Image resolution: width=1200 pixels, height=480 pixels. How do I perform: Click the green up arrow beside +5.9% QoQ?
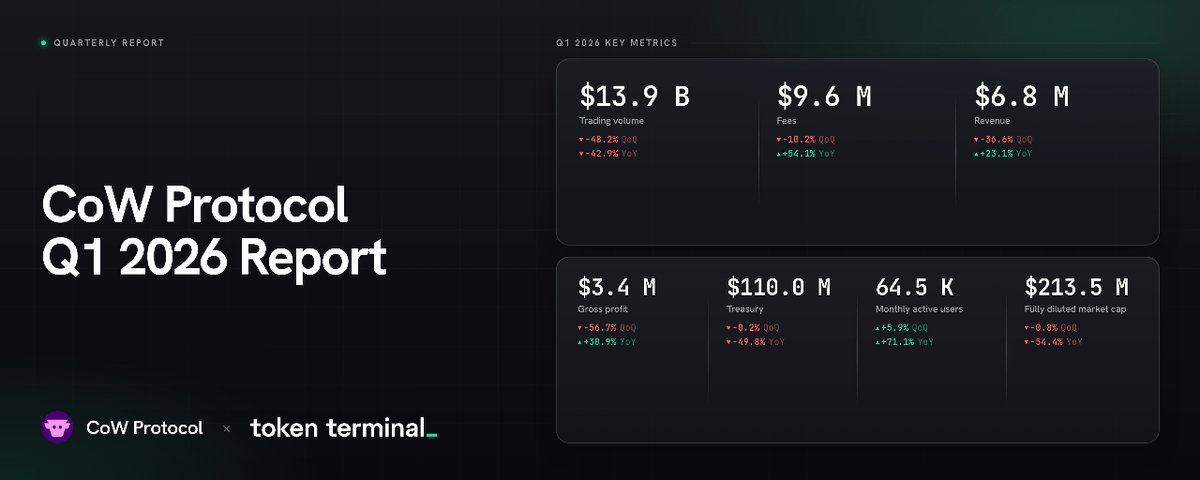[878, 328]
